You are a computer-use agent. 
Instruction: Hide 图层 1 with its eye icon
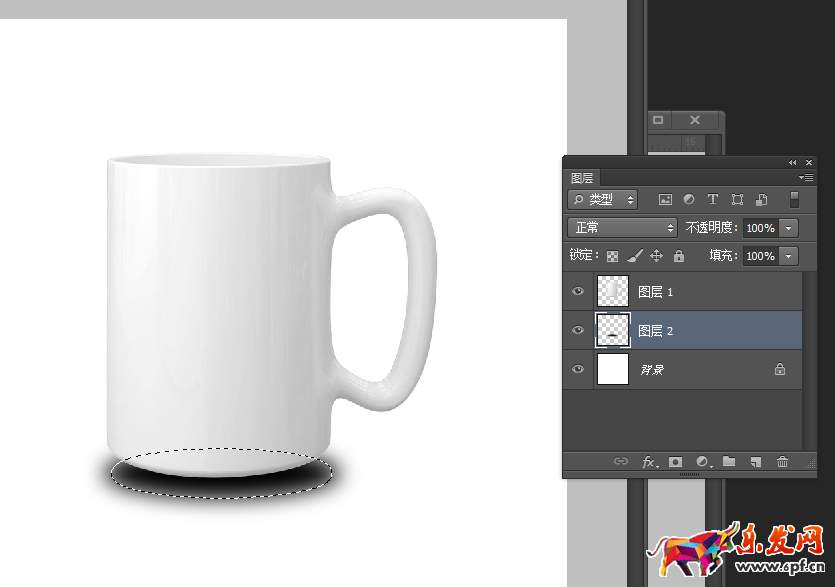pos(578,292)
